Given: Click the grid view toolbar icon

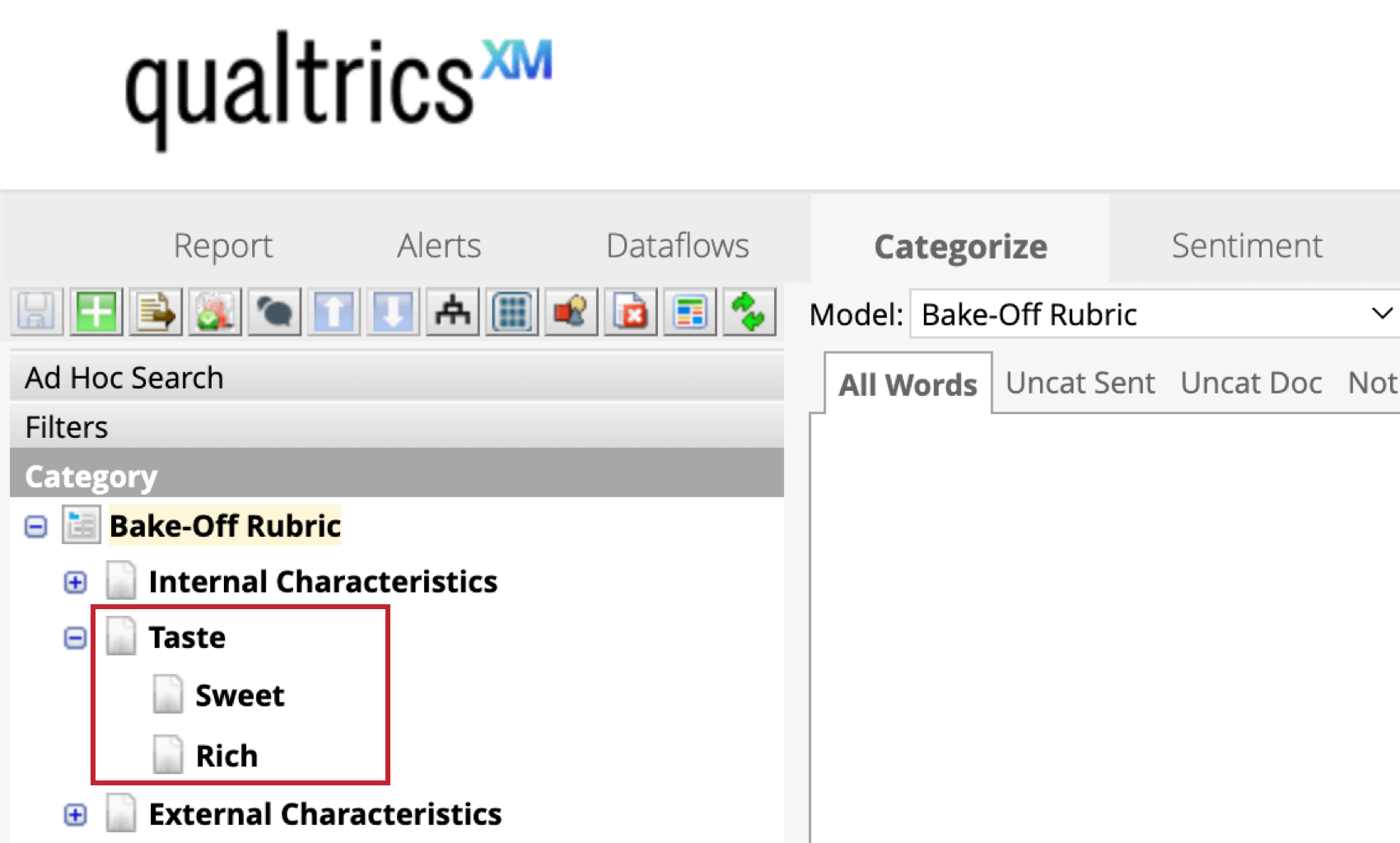Looking at the screenshot, I should point(511,311).
